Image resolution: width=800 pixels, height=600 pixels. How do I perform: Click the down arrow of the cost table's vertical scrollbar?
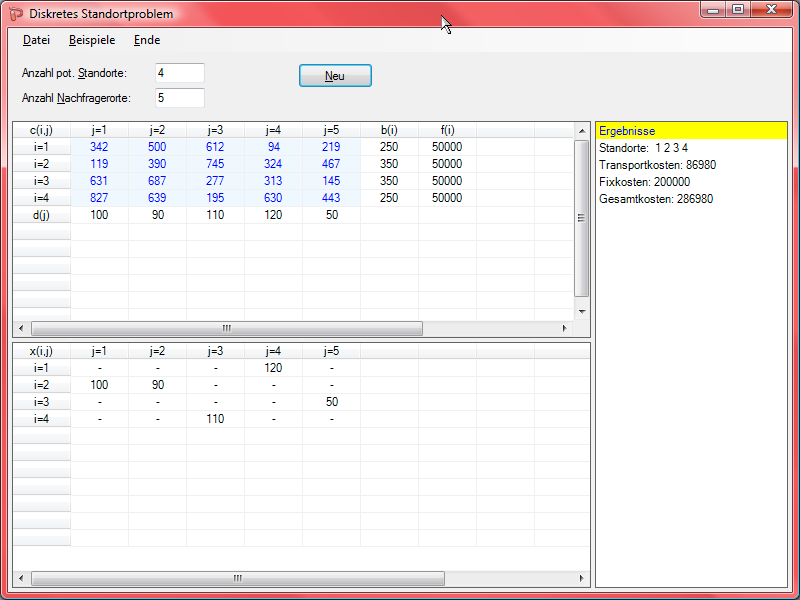pos(582,312)
